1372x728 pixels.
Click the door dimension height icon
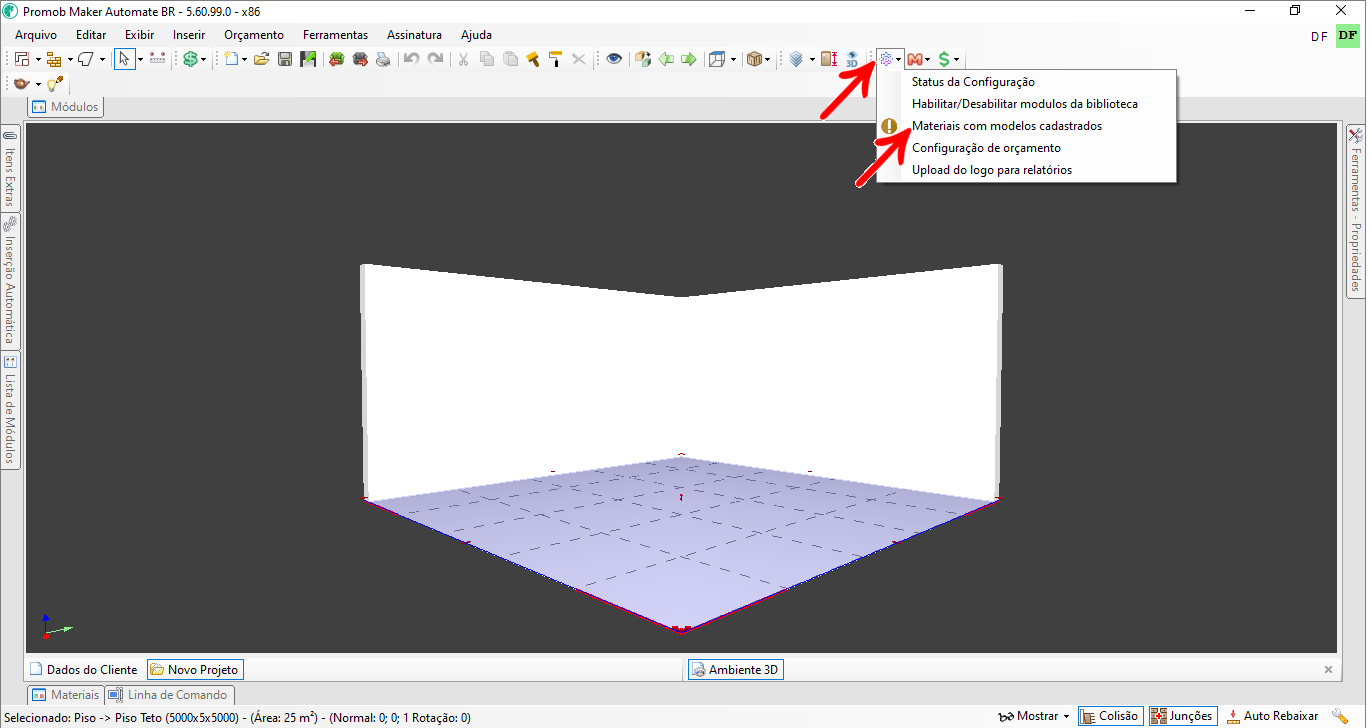click(829, 59)
